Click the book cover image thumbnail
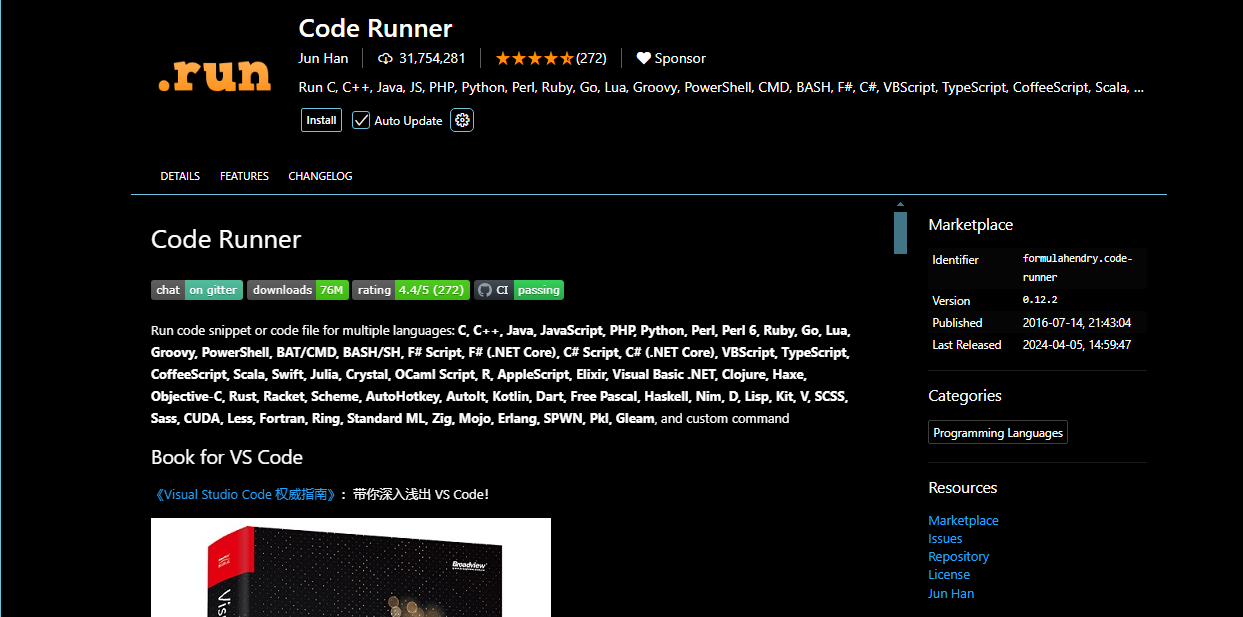 click(x=350, y=570)
